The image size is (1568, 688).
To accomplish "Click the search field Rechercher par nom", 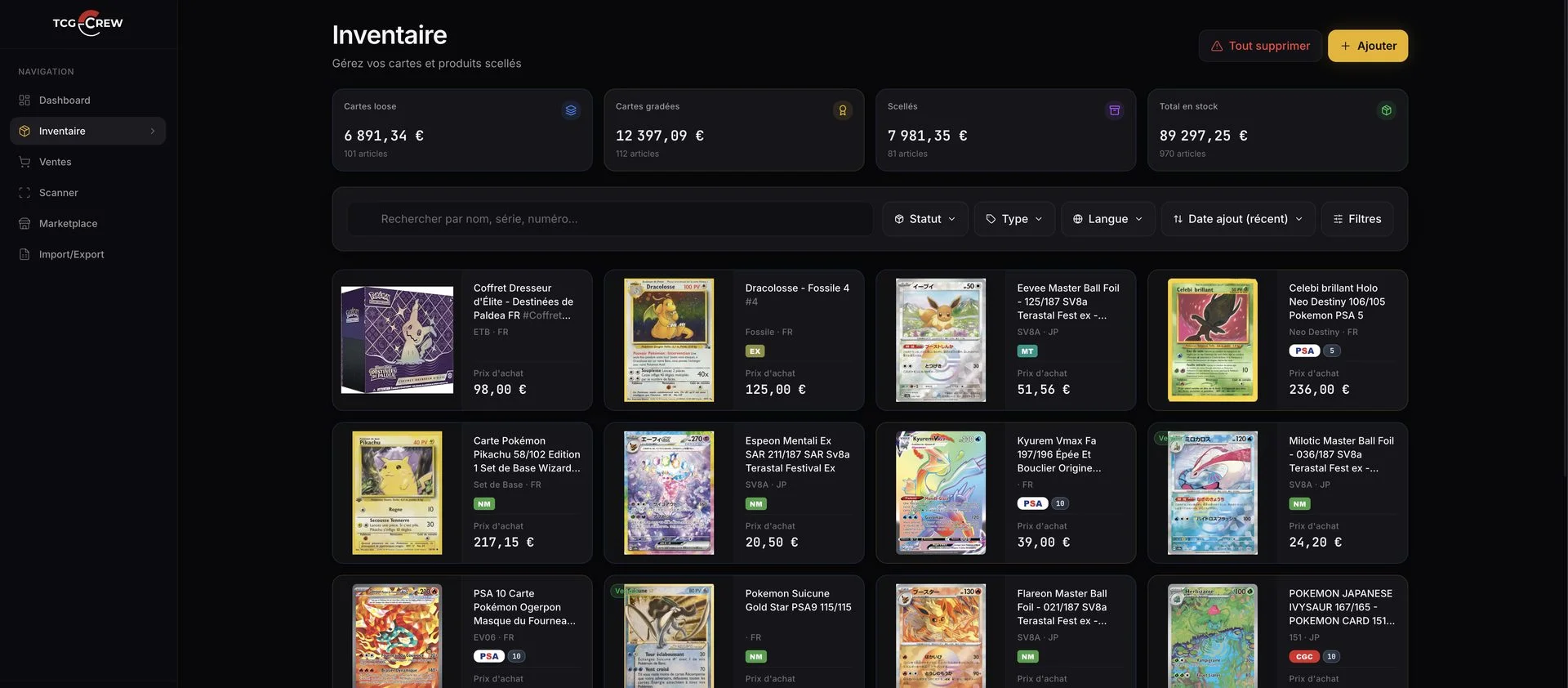I will click(x=611, y=219).
